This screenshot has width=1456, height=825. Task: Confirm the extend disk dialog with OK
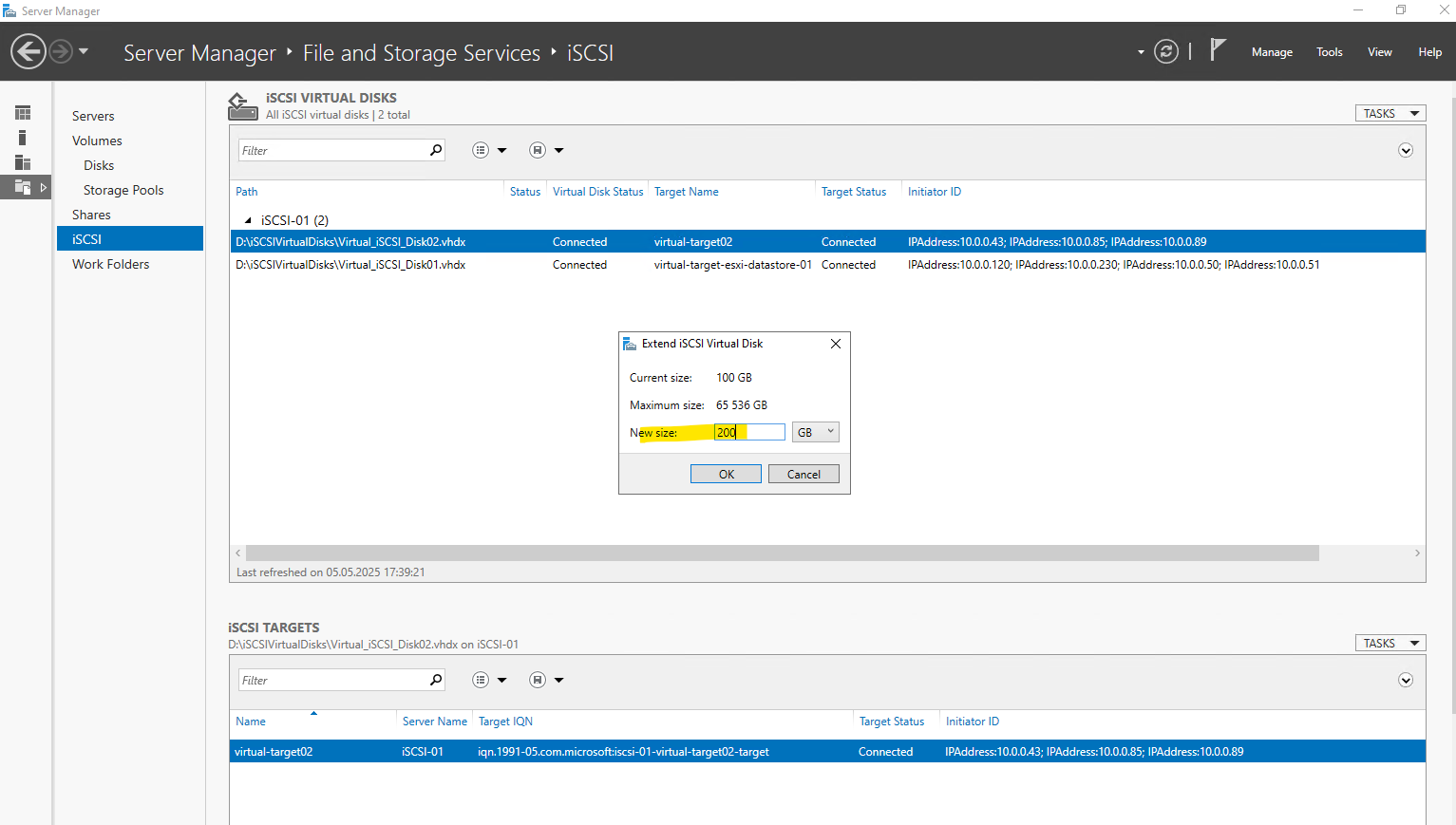726,474
